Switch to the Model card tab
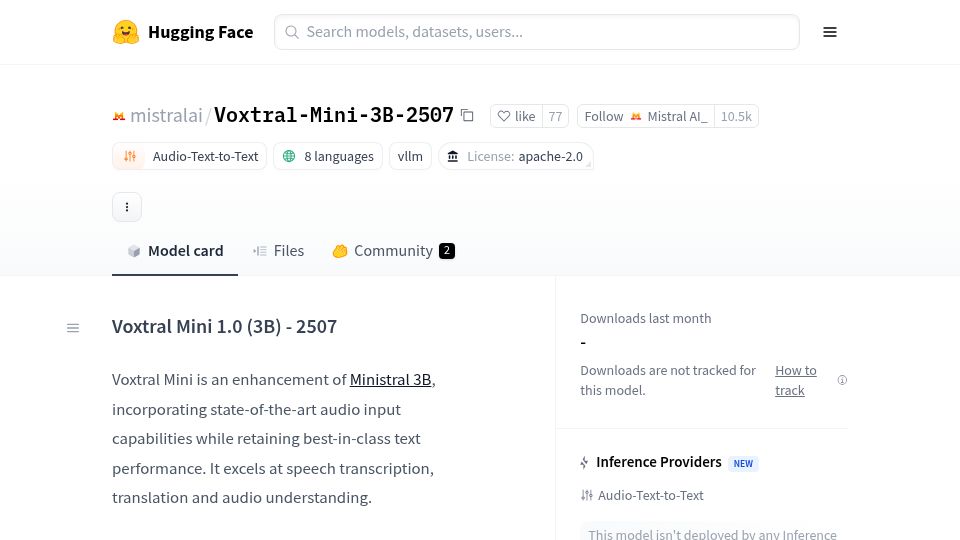Viewport: 960px width, 540px height. pyautogui.click(x=174, y=251)
